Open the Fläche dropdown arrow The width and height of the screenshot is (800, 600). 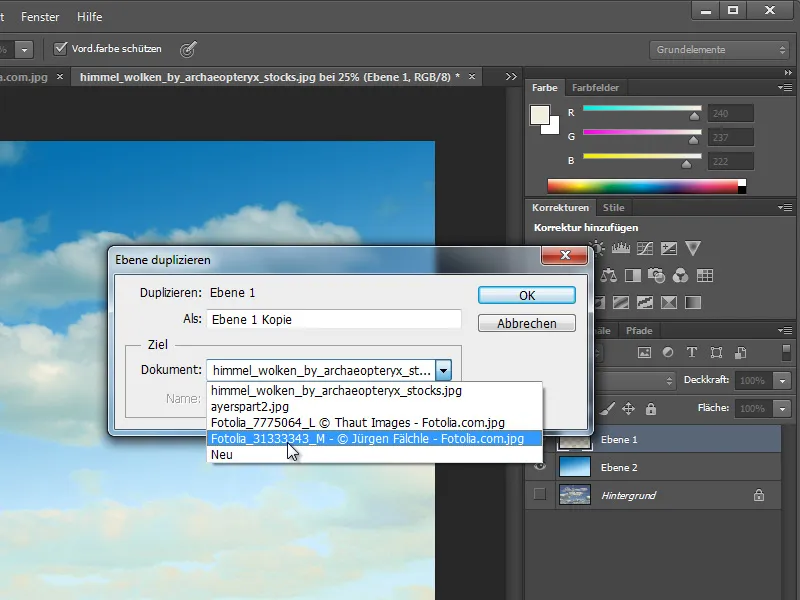782,409
